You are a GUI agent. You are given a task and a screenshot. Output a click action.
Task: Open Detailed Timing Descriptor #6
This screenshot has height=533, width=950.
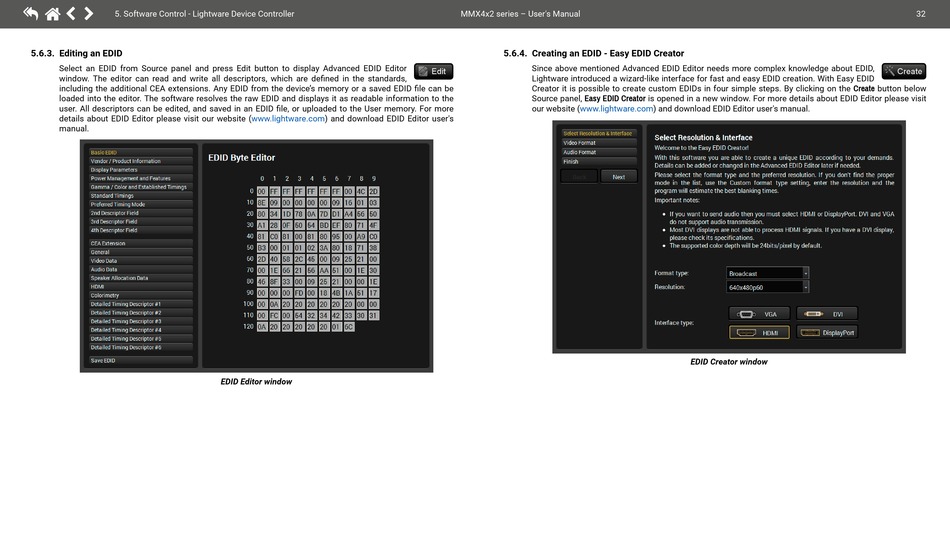point(141,348)
